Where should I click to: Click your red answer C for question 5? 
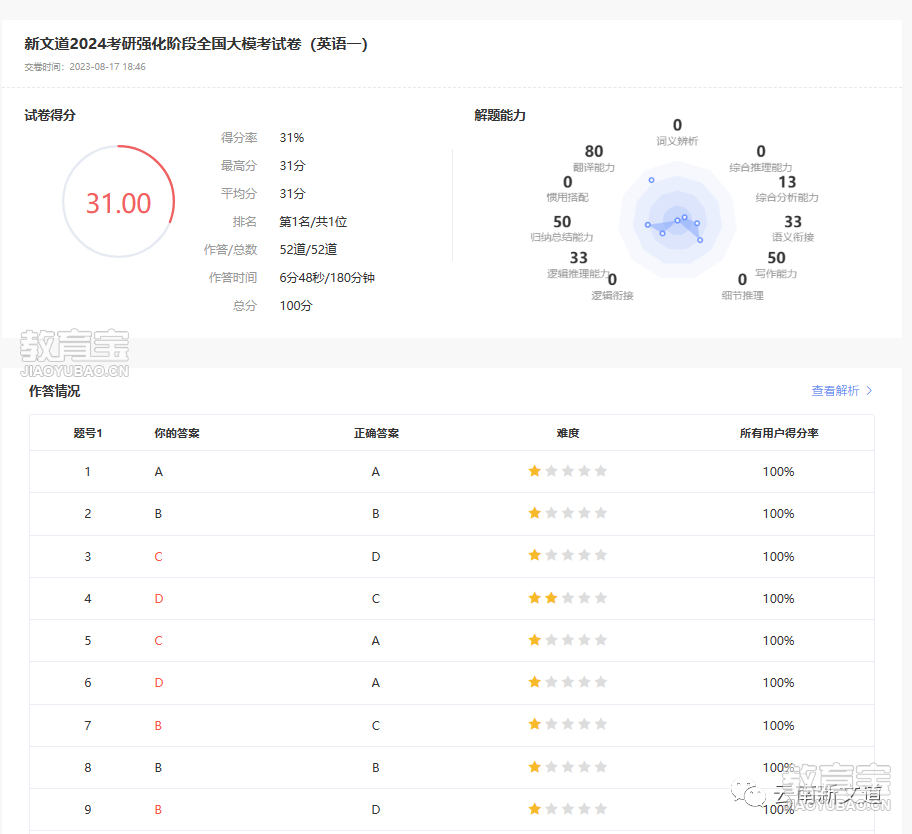(x=158, y=640)
